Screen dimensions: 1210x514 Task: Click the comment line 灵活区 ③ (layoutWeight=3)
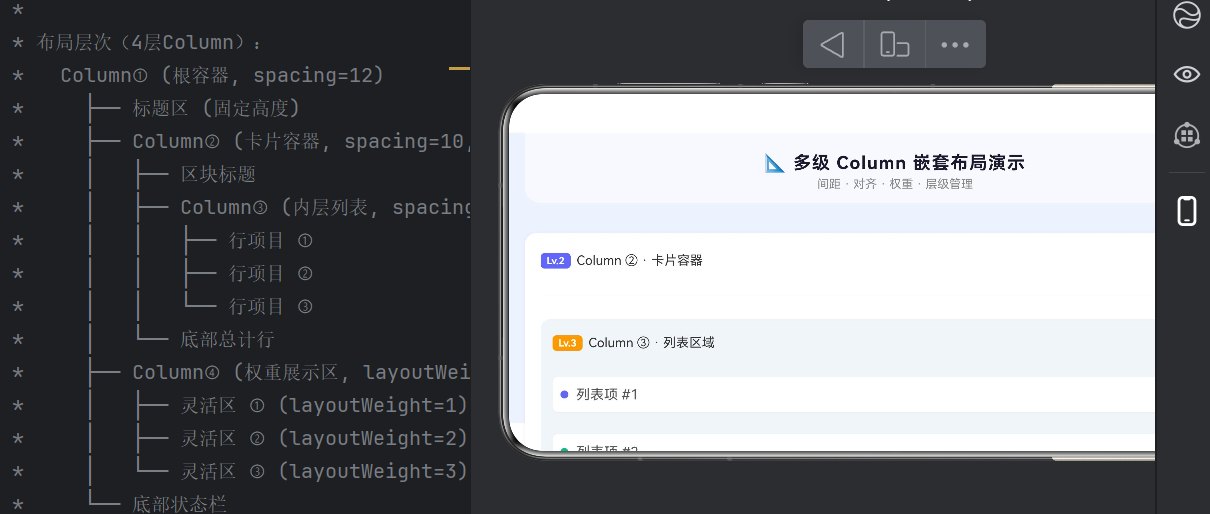(324, 472)
